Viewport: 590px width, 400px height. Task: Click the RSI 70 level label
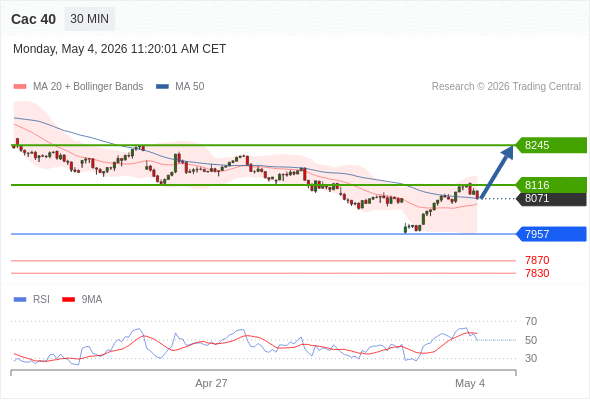click(x=531, y=321)
